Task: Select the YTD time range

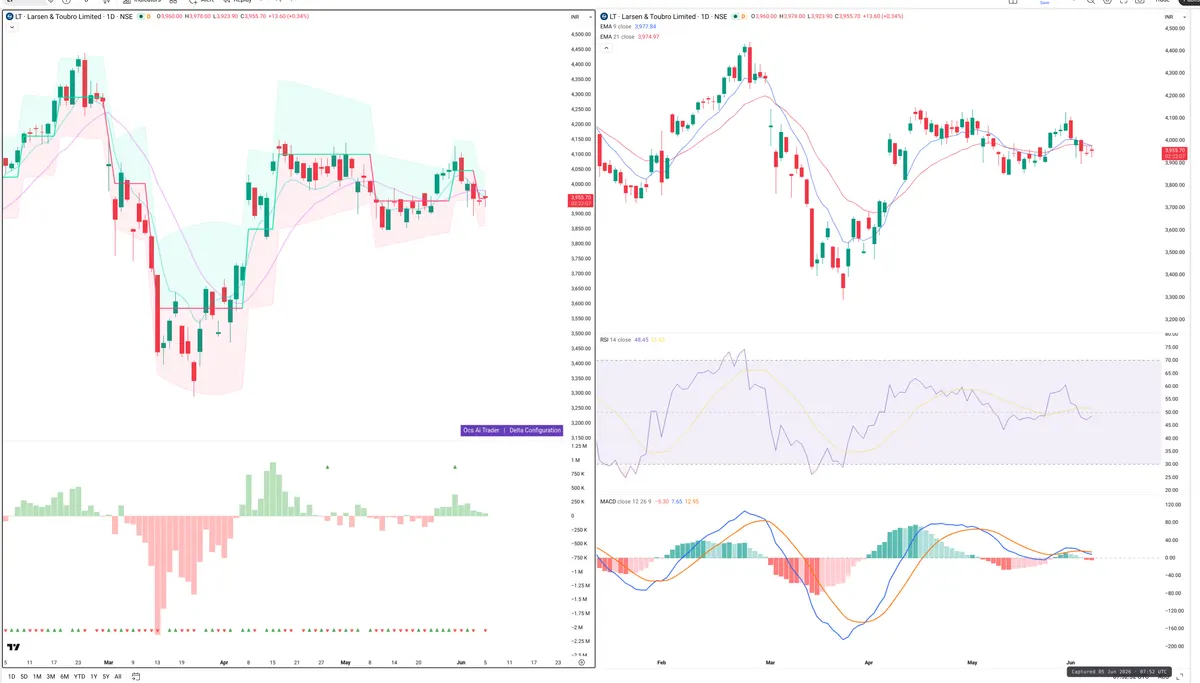Action: pyautogui.click(x=79, y=677)
